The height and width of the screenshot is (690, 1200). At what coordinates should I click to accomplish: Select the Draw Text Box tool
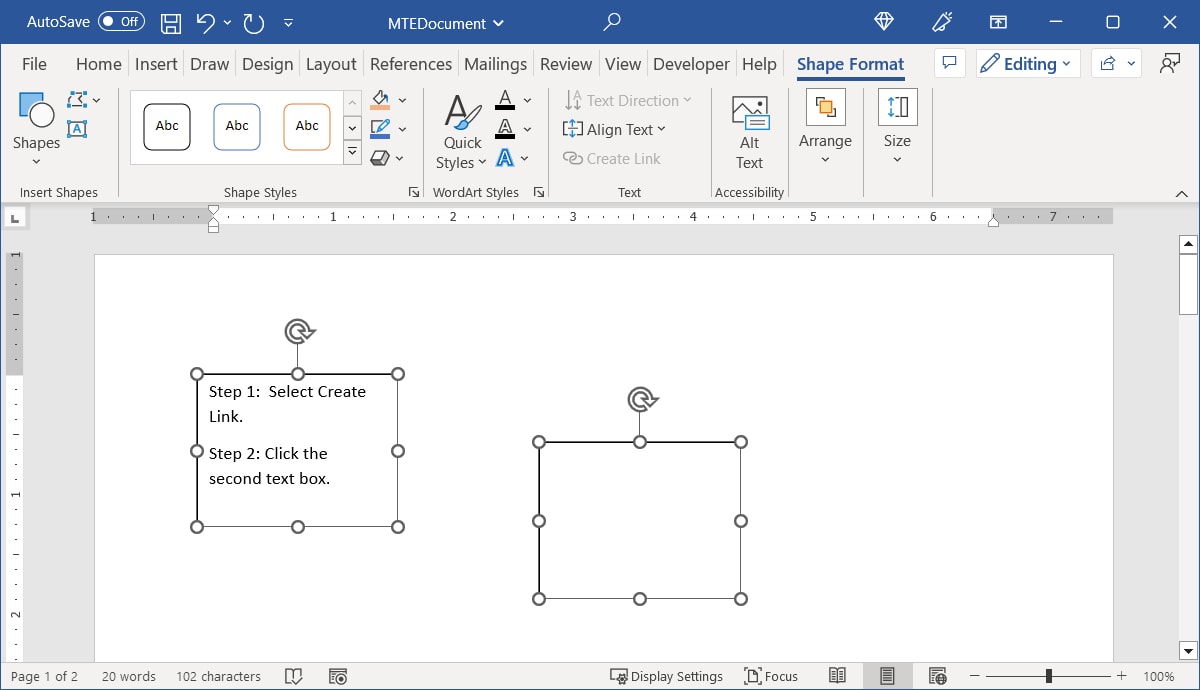[78, 129]
